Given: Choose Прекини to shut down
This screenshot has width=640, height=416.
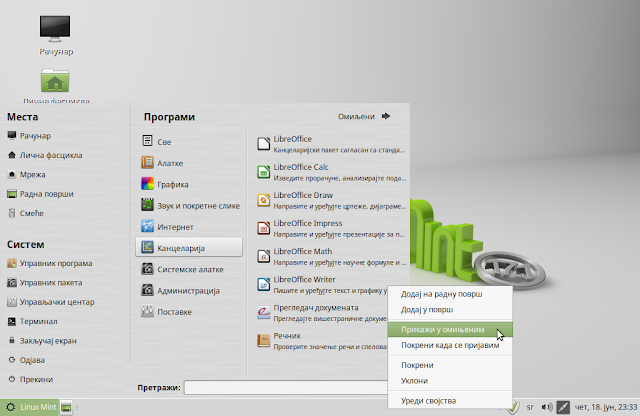Looking at the screenshot, I should tap(30, 379).
